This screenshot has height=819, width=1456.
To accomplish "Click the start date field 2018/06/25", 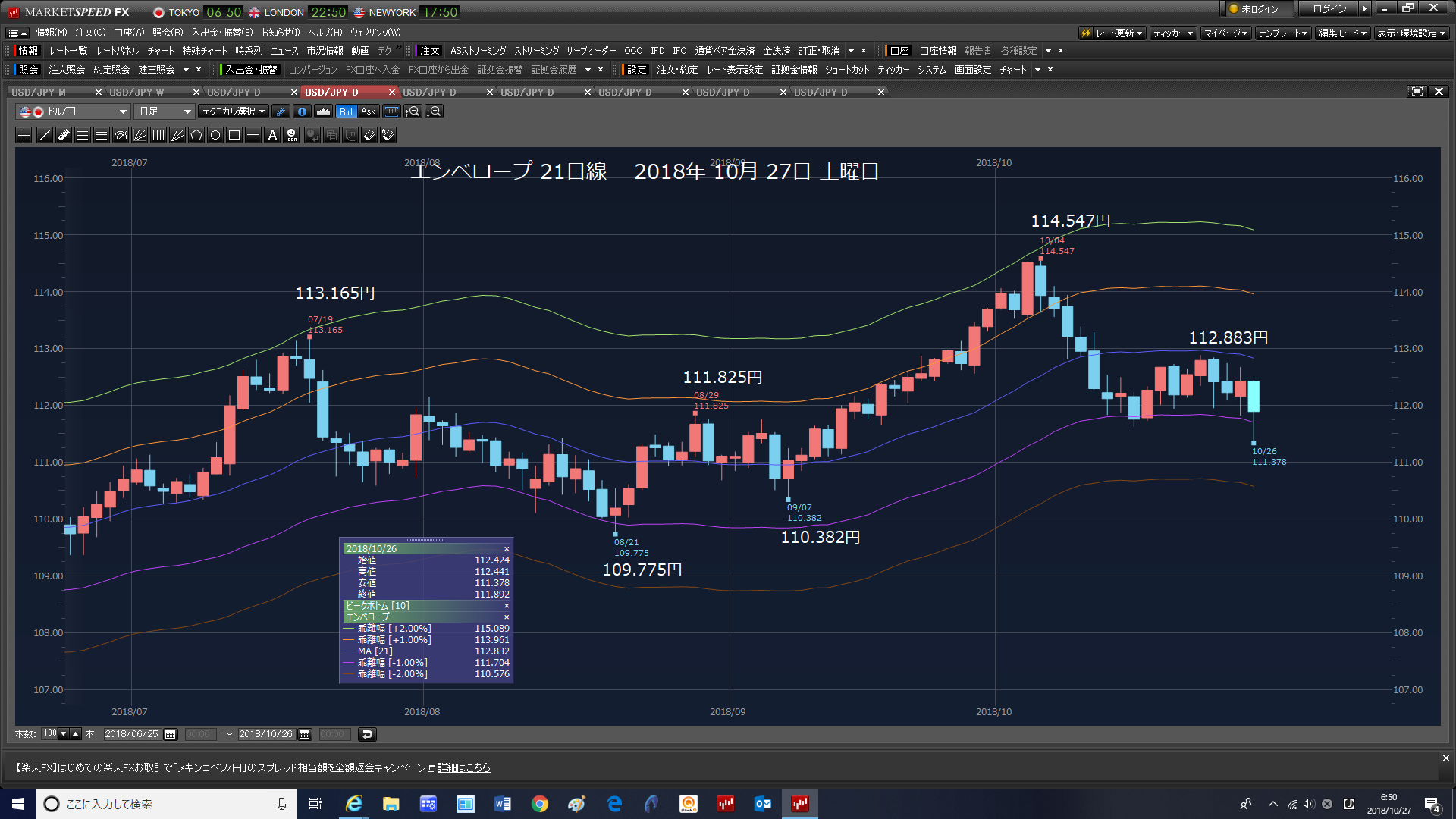I will (x=131, y=734).
